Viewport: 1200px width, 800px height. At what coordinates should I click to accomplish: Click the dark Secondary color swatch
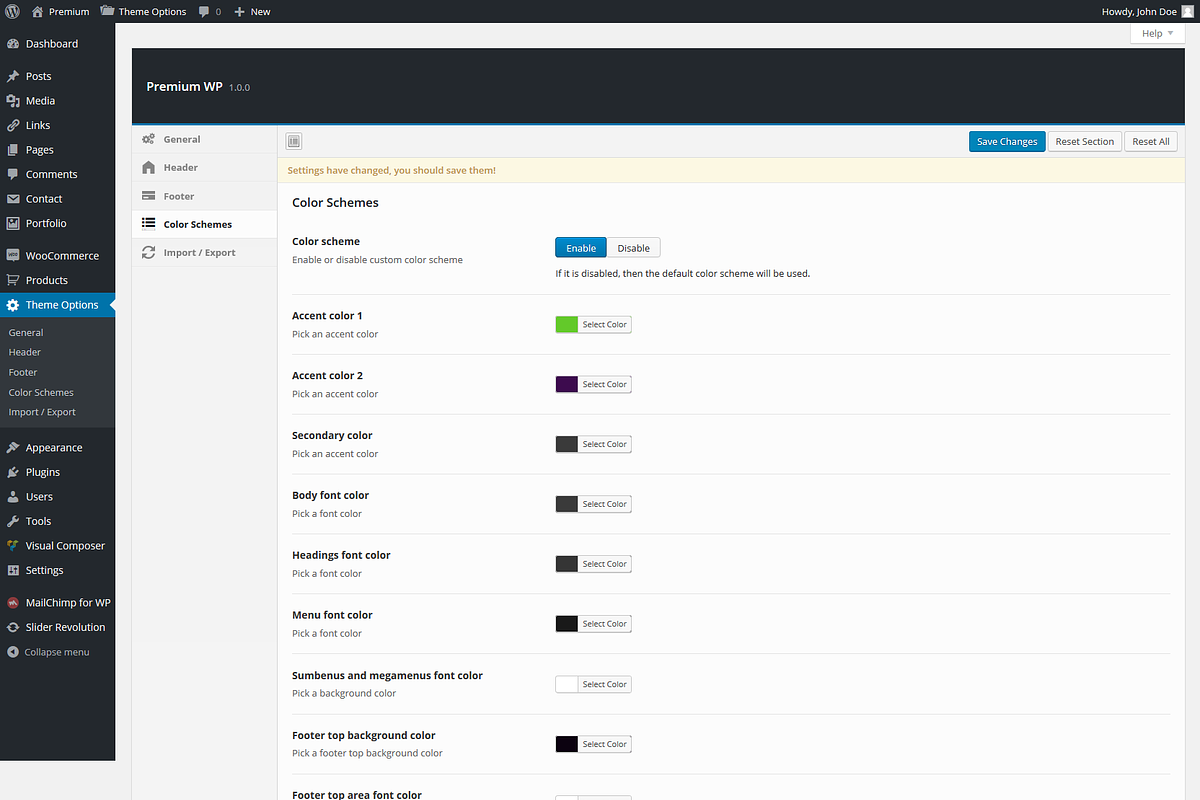click(x=567, y=444)
